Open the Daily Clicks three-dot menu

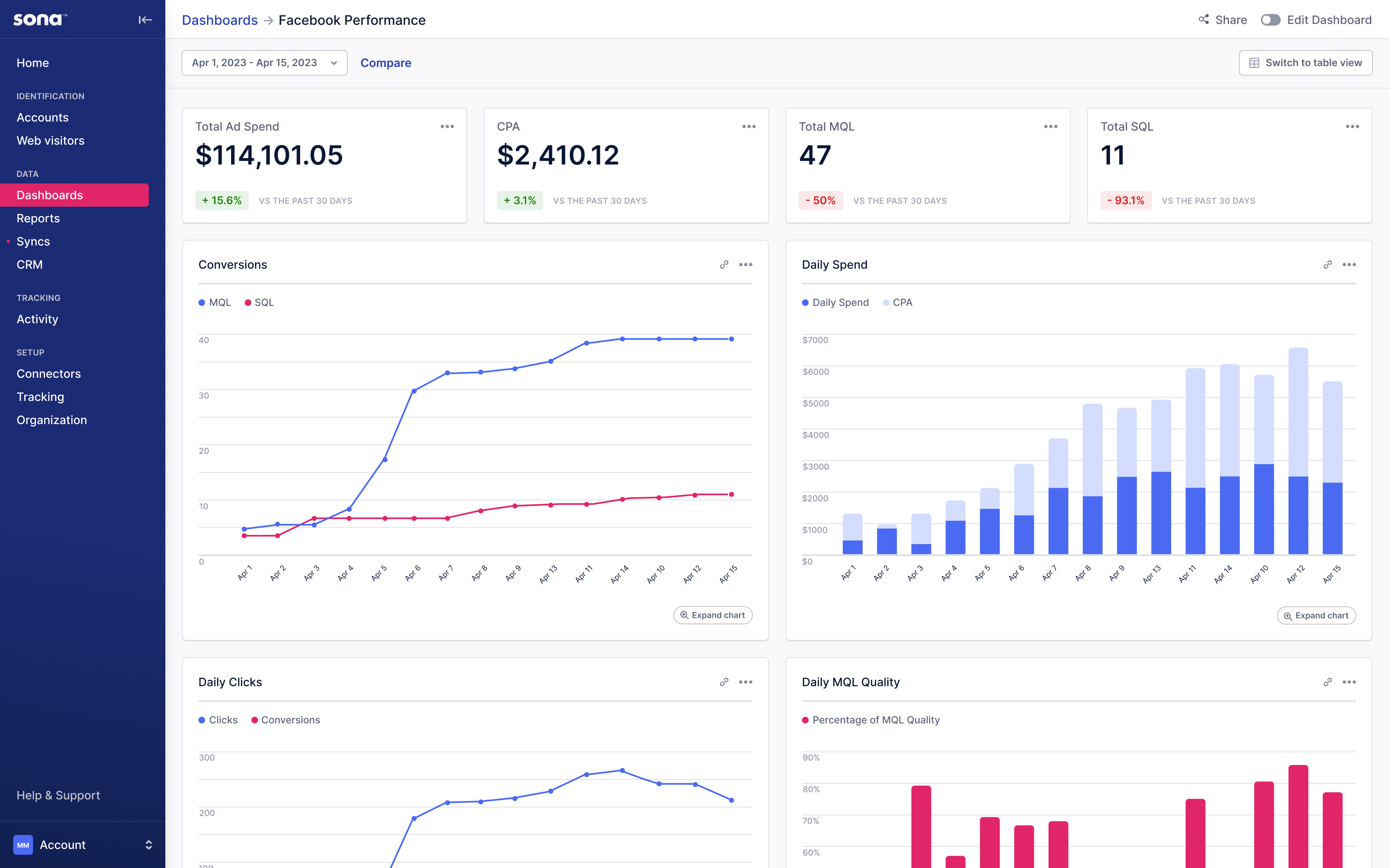point(746,682)
